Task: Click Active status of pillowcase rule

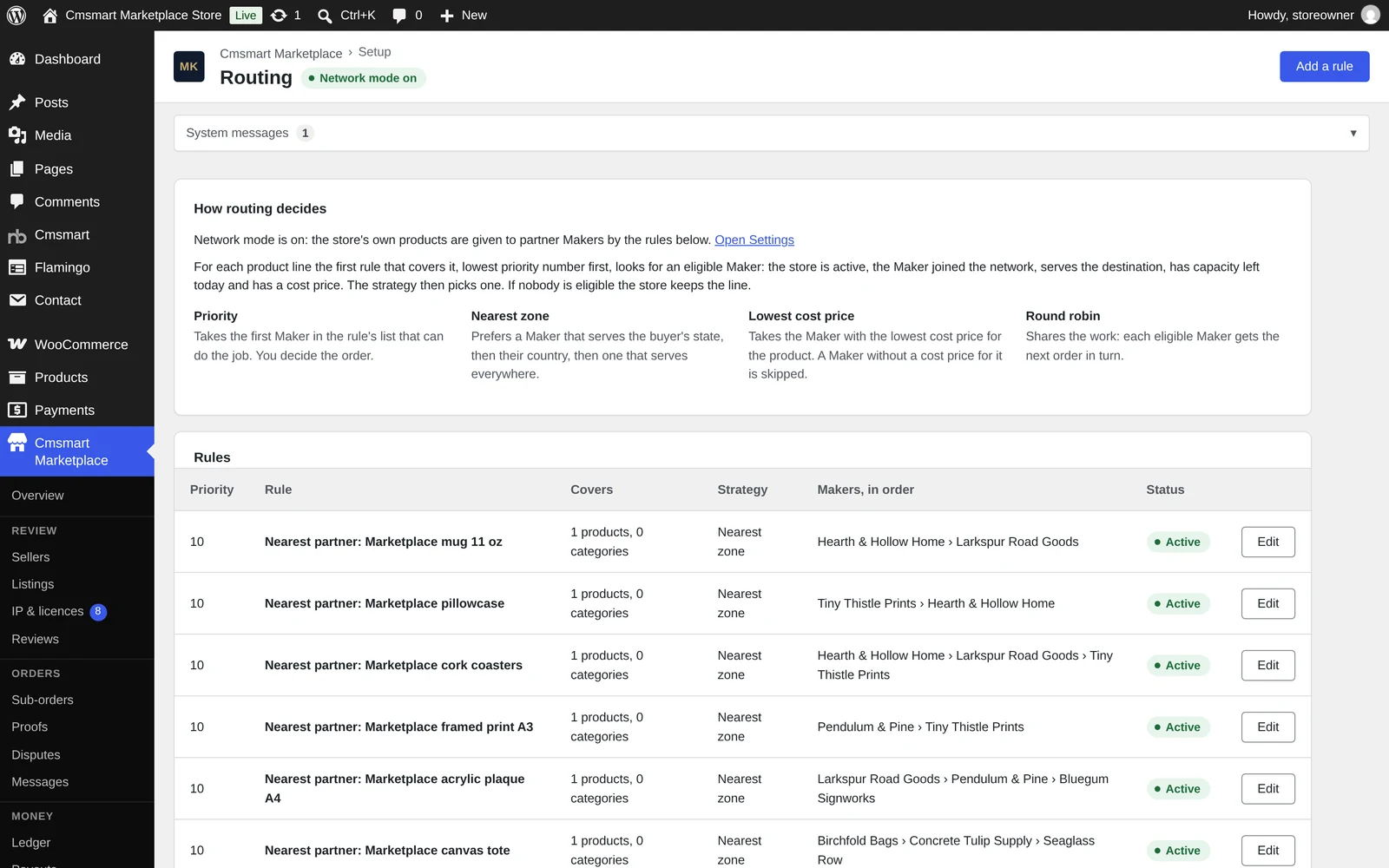Action: pos(1178,604)
